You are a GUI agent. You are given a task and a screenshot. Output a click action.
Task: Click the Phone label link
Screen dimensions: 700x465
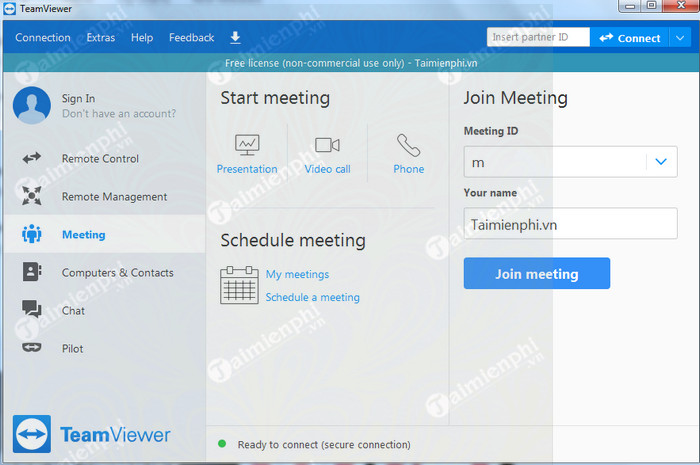point(408,169)
